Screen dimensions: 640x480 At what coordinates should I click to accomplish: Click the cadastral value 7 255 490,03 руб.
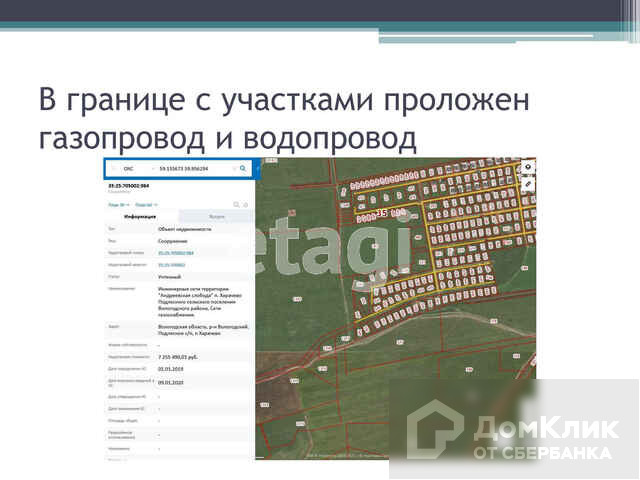178,357
